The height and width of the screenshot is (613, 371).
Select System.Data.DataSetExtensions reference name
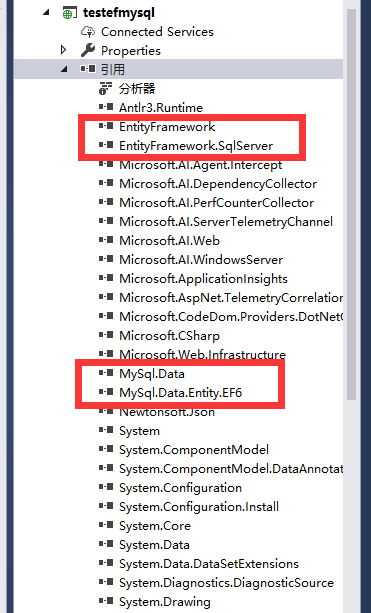[208, 564]
